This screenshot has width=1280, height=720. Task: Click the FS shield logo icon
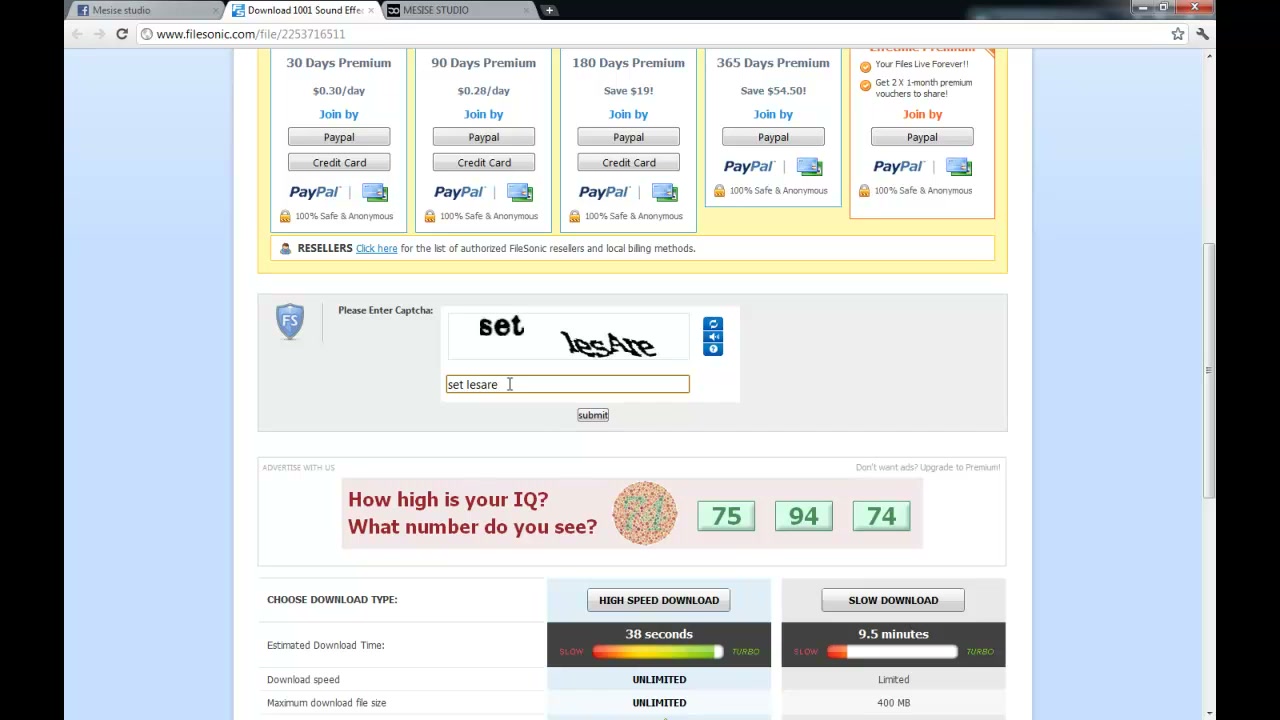[290, 321]
